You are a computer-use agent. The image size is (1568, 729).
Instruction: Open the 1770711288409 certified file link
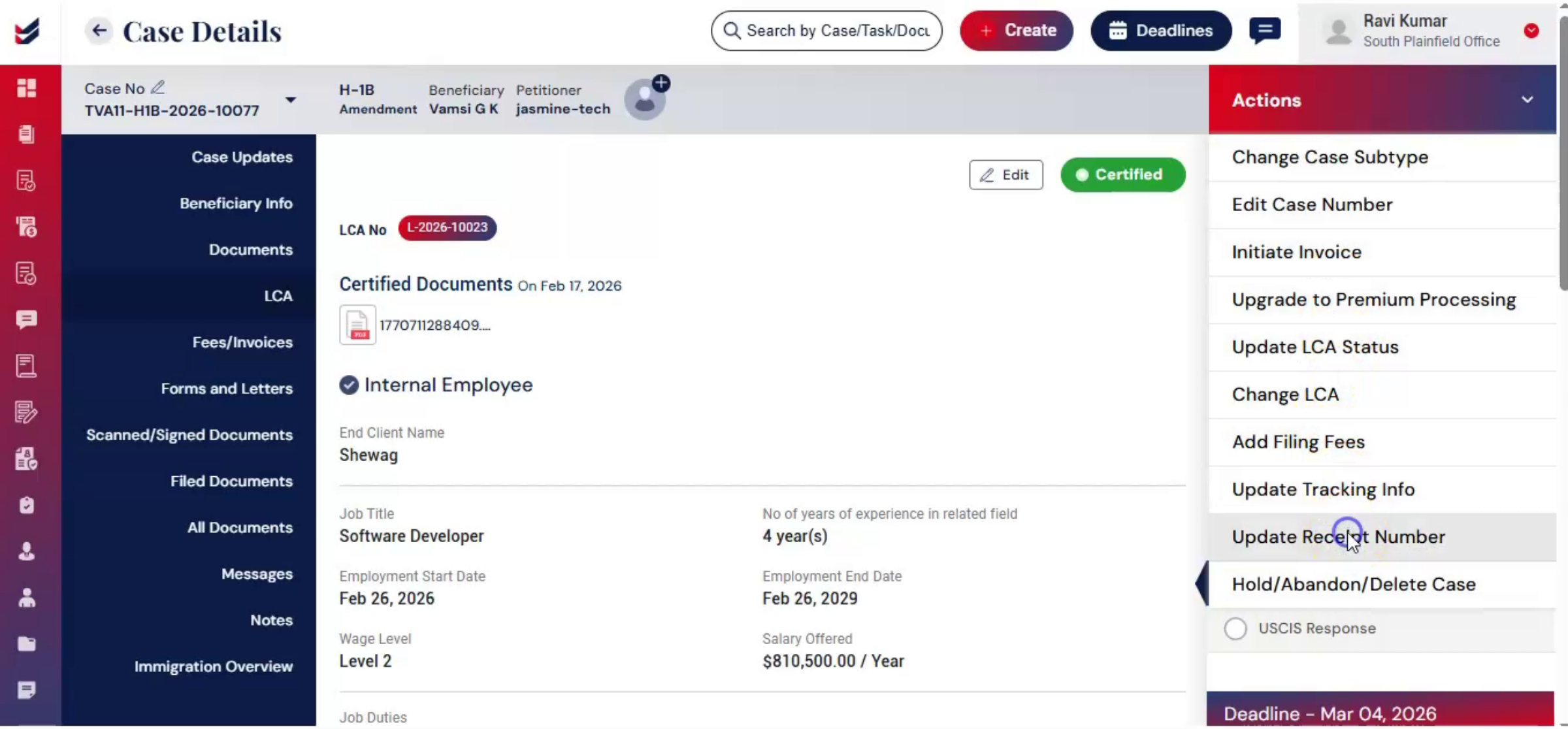pyautogui.click(x=434, y=325)
